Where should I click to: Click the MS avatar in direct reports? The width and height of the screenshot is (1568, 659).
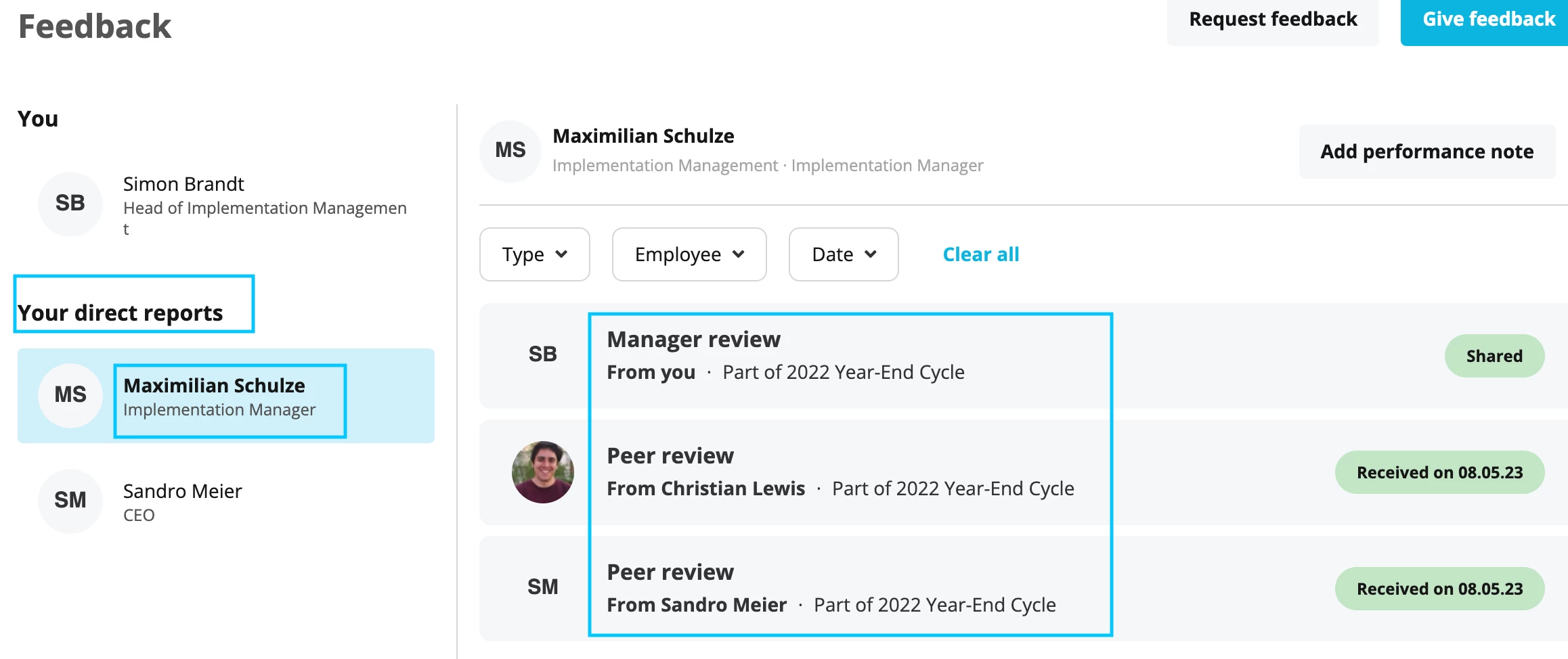click(x=70, y=395)
